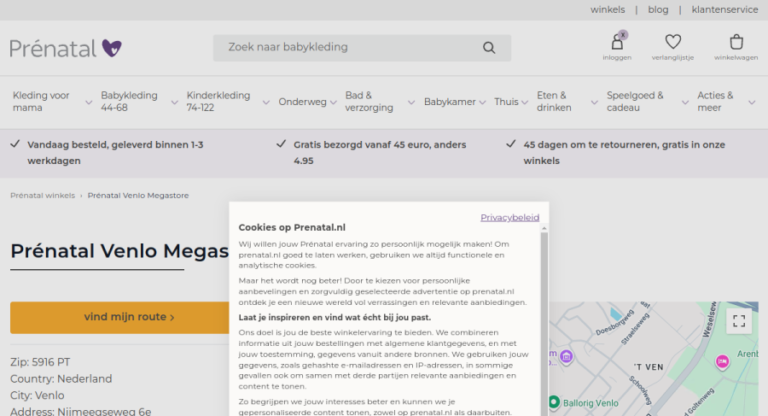Open the Acties & meer menu
This screenshot has width=768, height=416.
[716, 101]
